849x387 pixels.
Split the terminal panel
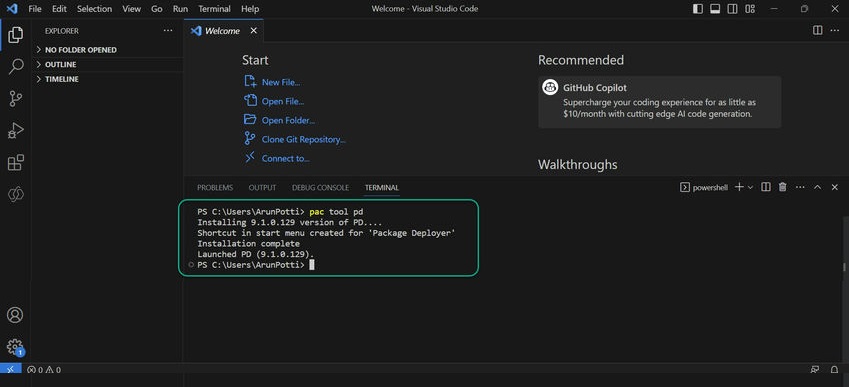pyautogui.click(x=766, y=187)
